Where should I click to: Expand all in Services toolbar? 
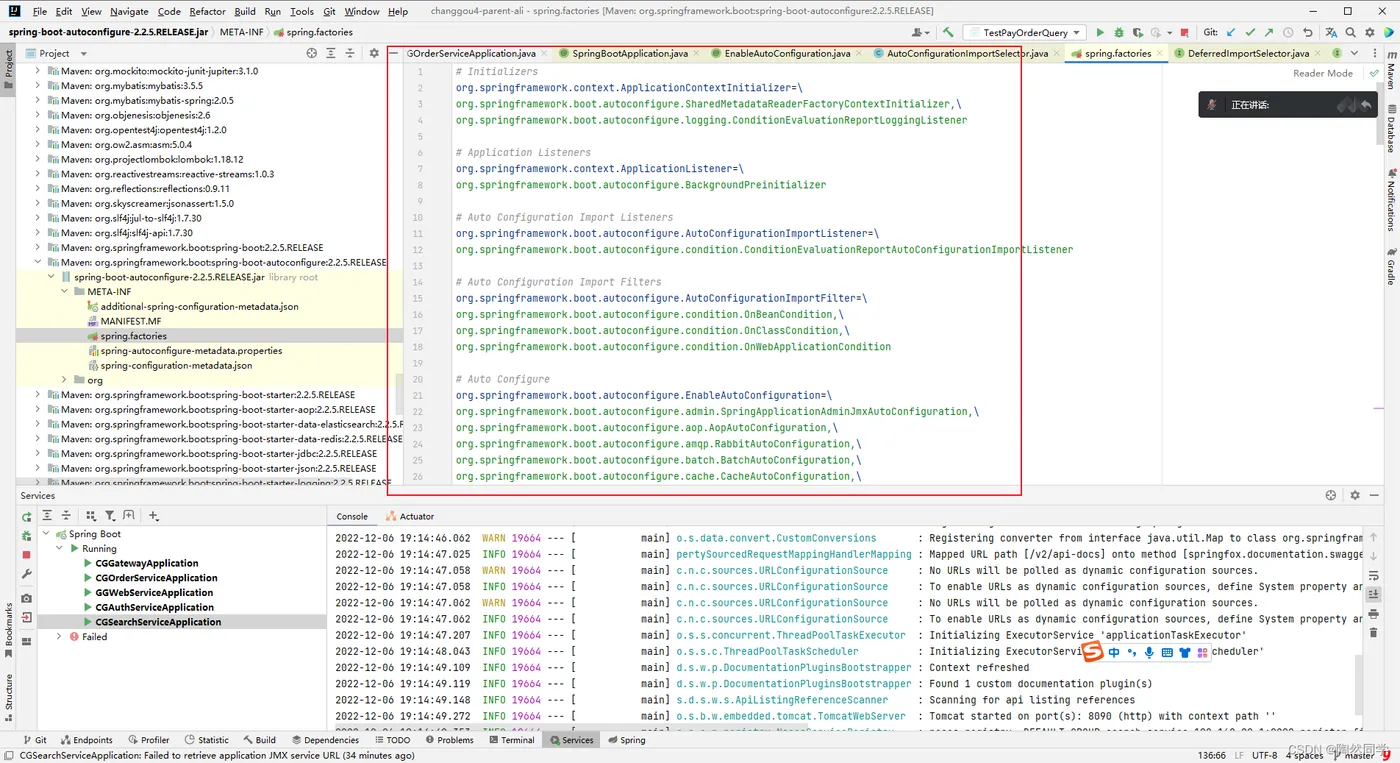pos(47,516)
